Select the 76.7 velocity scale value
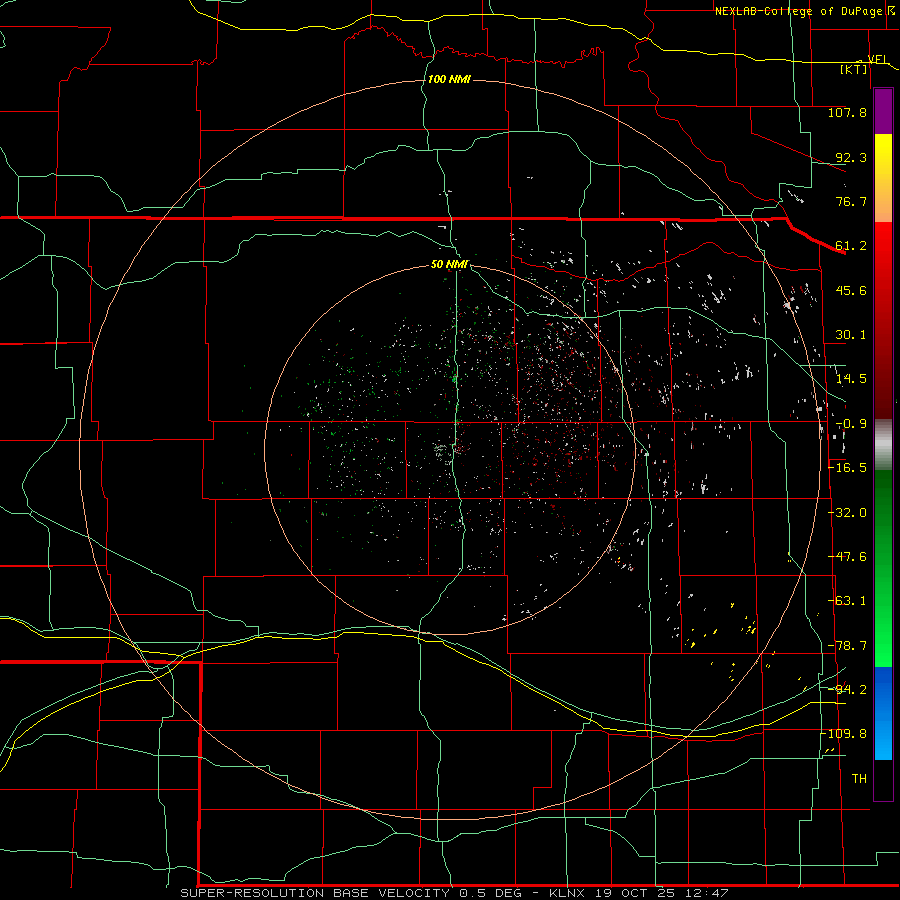 coord(851,201)
